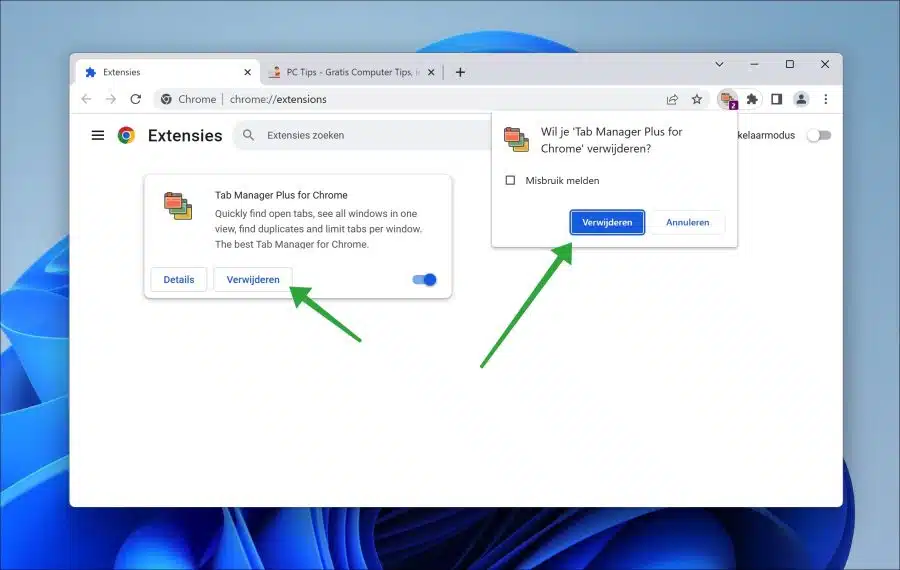Switch to the PC Tips tab

click(x=351, y=72)
